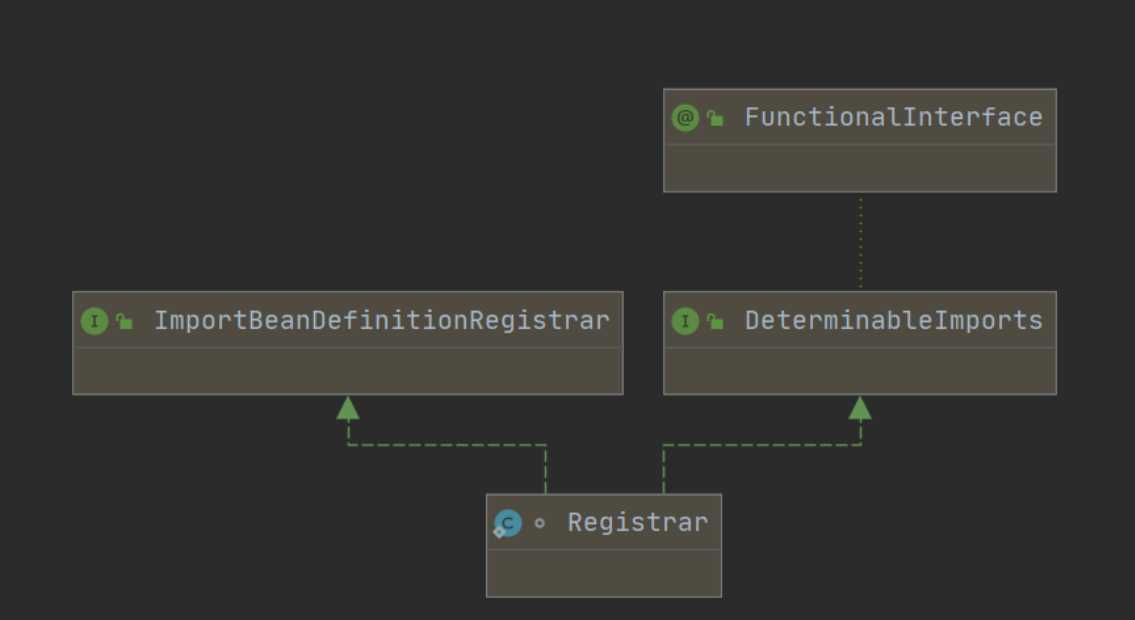The width and height of the screenshot is (1135, 620).
Task: Click the package-private dot icon beside Registrar
Action: 540,523
